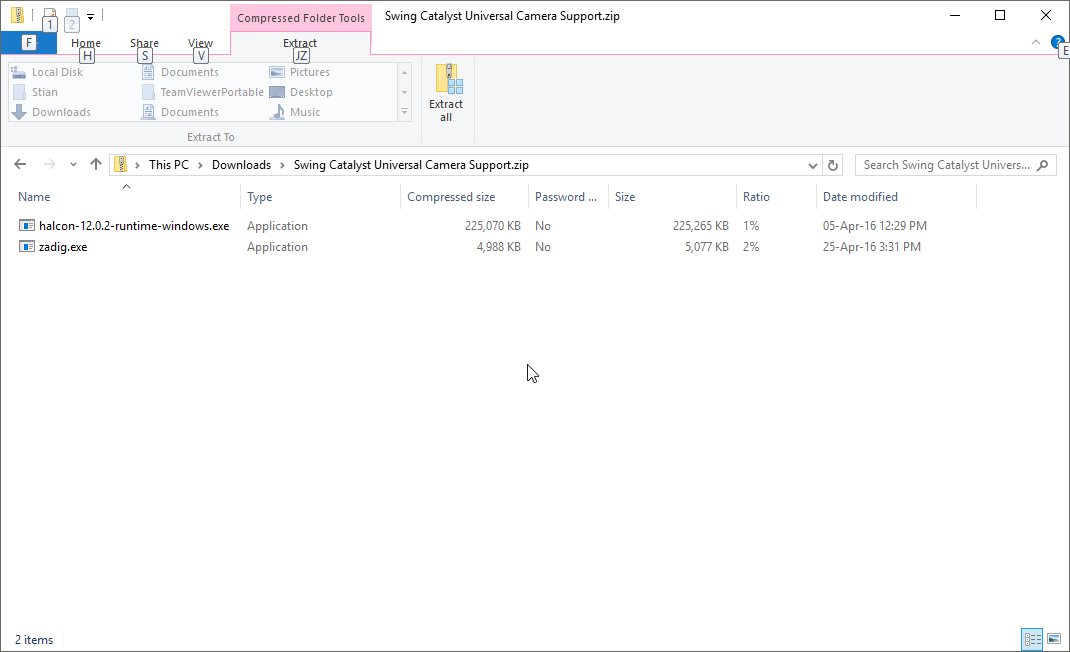Viewport: 1070px width, 652px height.
Task: Click the Forward navigation arrow
Action: (49, 165)
